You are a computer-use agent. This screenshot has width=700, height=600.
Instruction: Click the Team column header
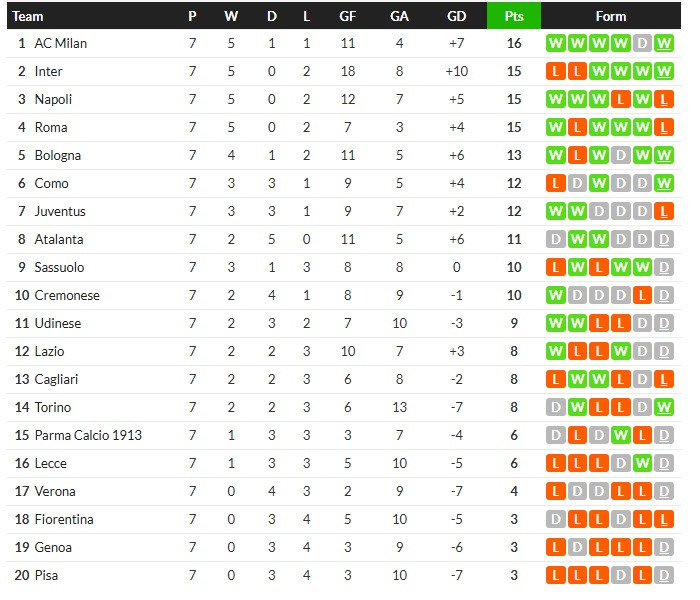pyautogui.click(x=28, y=16)
